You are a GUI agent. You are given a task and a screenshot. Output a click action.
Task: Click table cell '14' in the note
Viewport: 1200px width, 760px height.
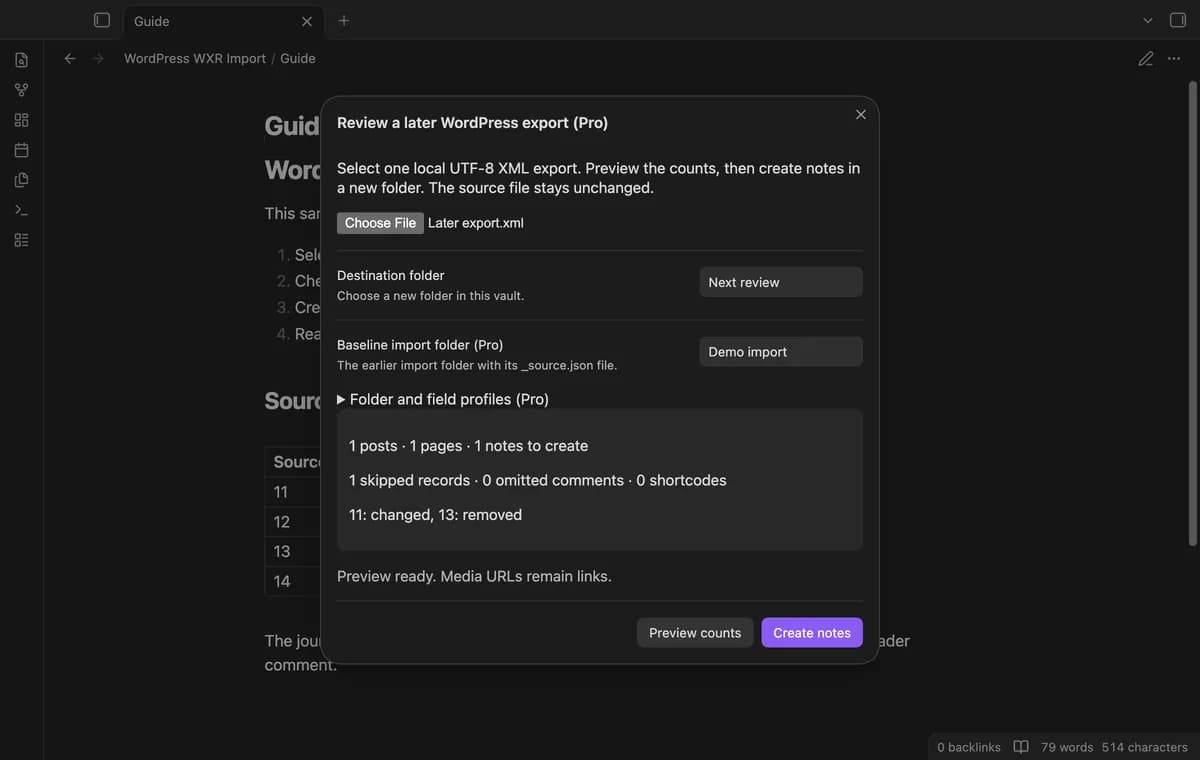coord(282,581)
